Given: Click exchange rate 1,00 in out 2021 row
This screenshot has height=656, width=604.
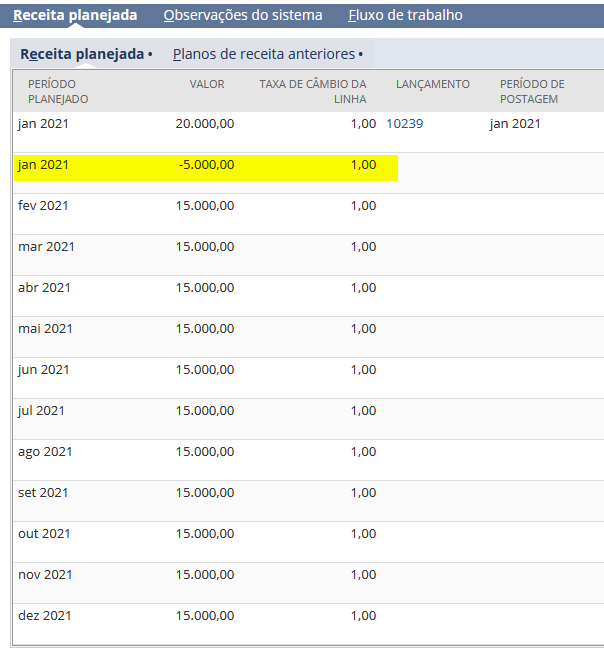Looking at the screenshot, I should click(363, 534).
